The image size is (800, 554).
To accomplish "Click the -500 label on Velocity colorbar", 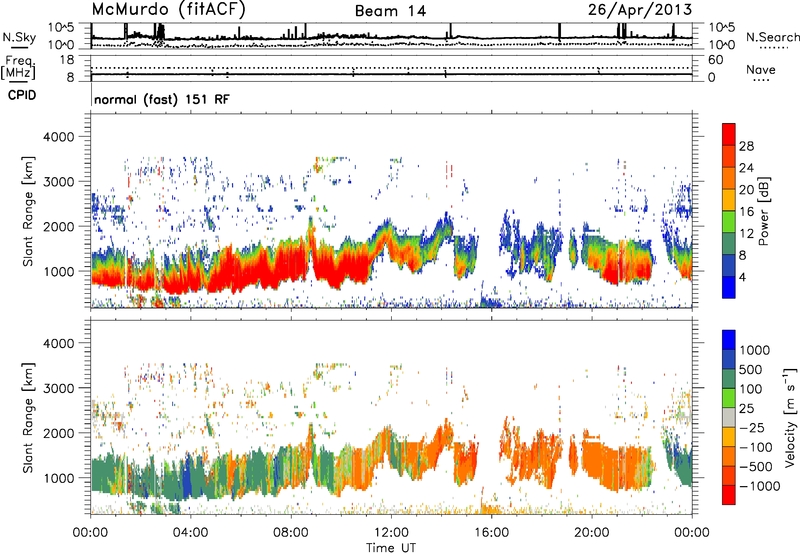I will pos(756,466).
